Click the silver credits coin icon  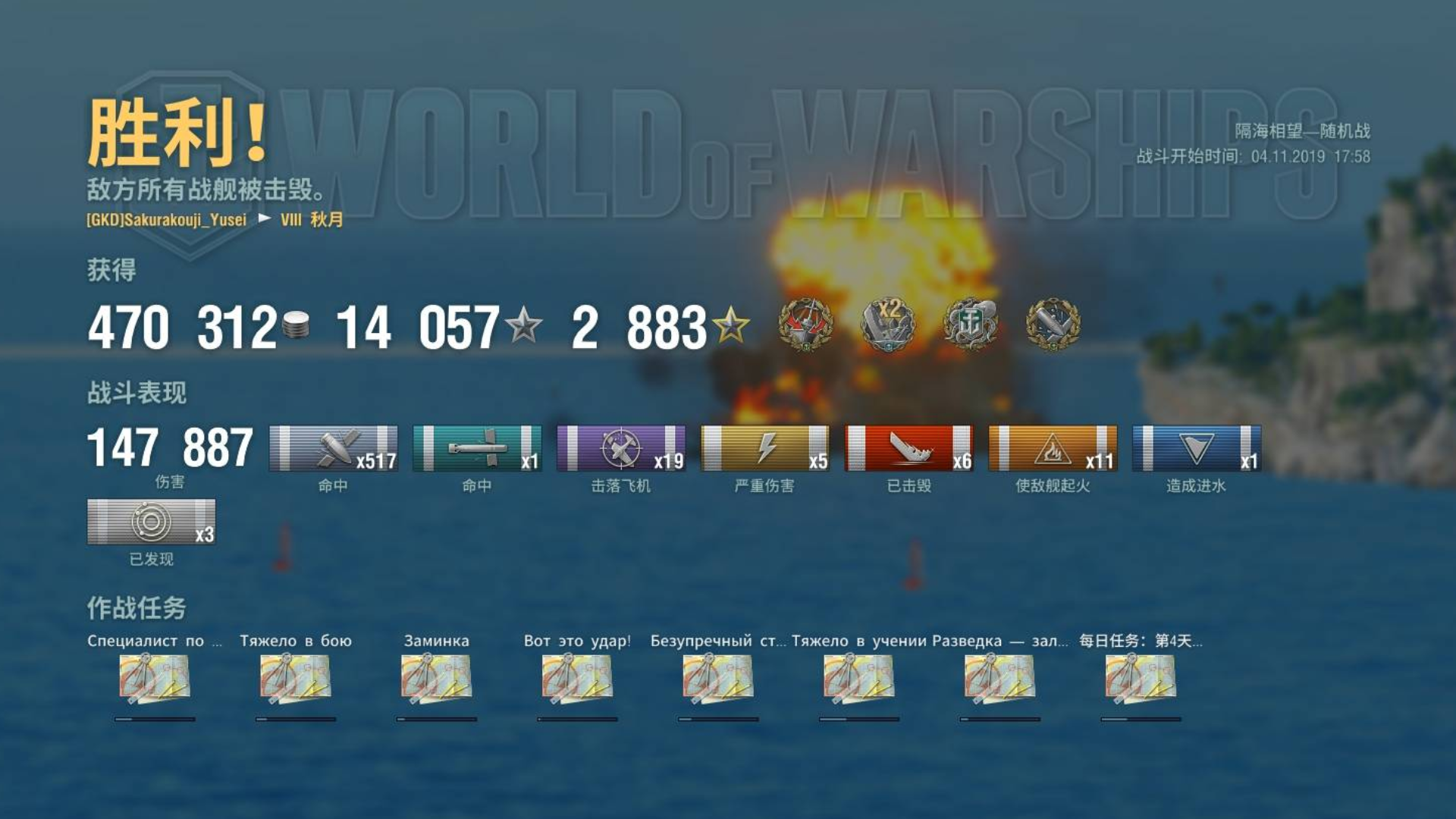(296, 325)
